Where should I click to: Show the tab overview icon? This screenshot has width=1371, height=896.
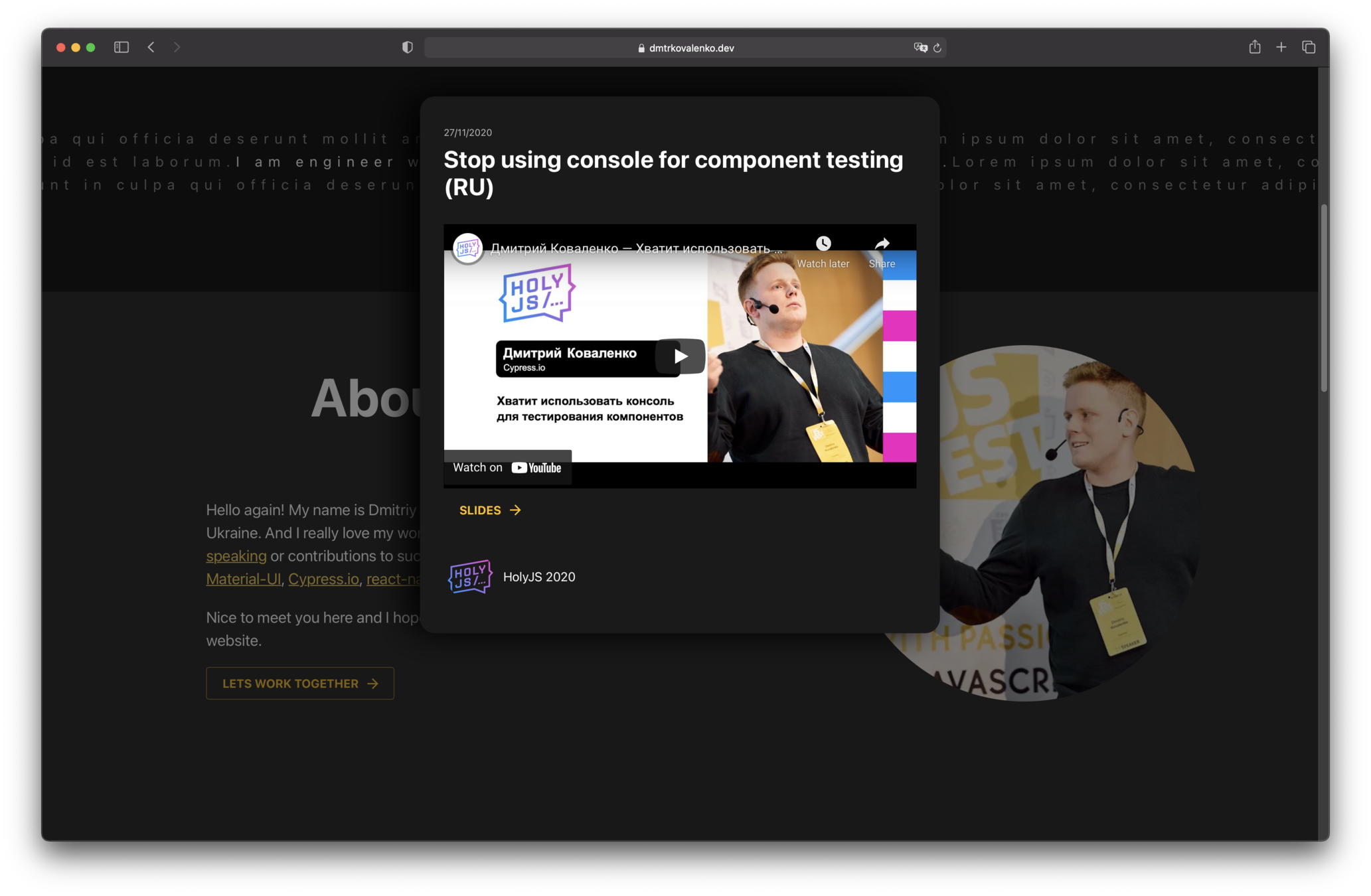(1309, 47)
